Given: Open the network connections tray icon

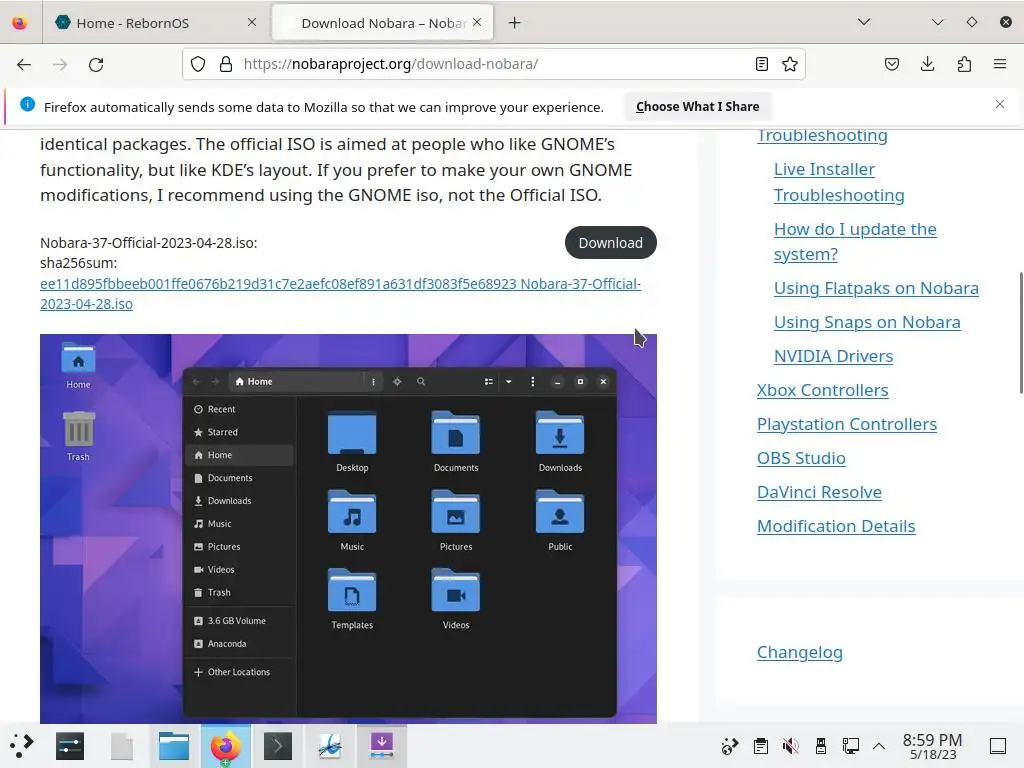Looking at the screenshot, I should coord(850,746).
